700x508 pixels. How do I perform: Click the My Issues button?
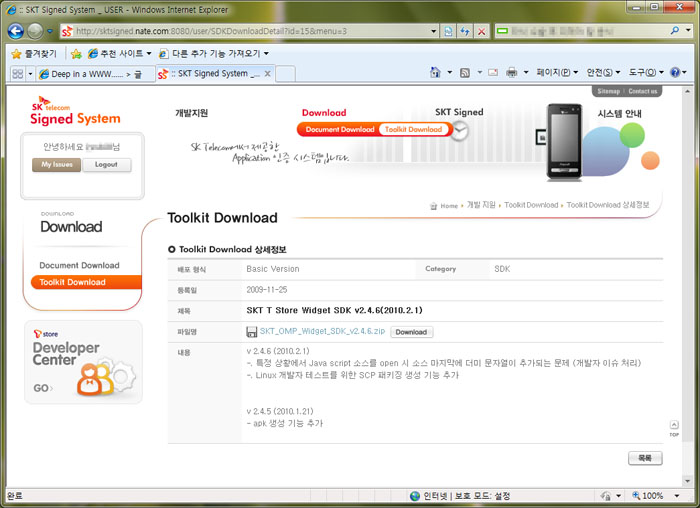[x=57, y=165]
